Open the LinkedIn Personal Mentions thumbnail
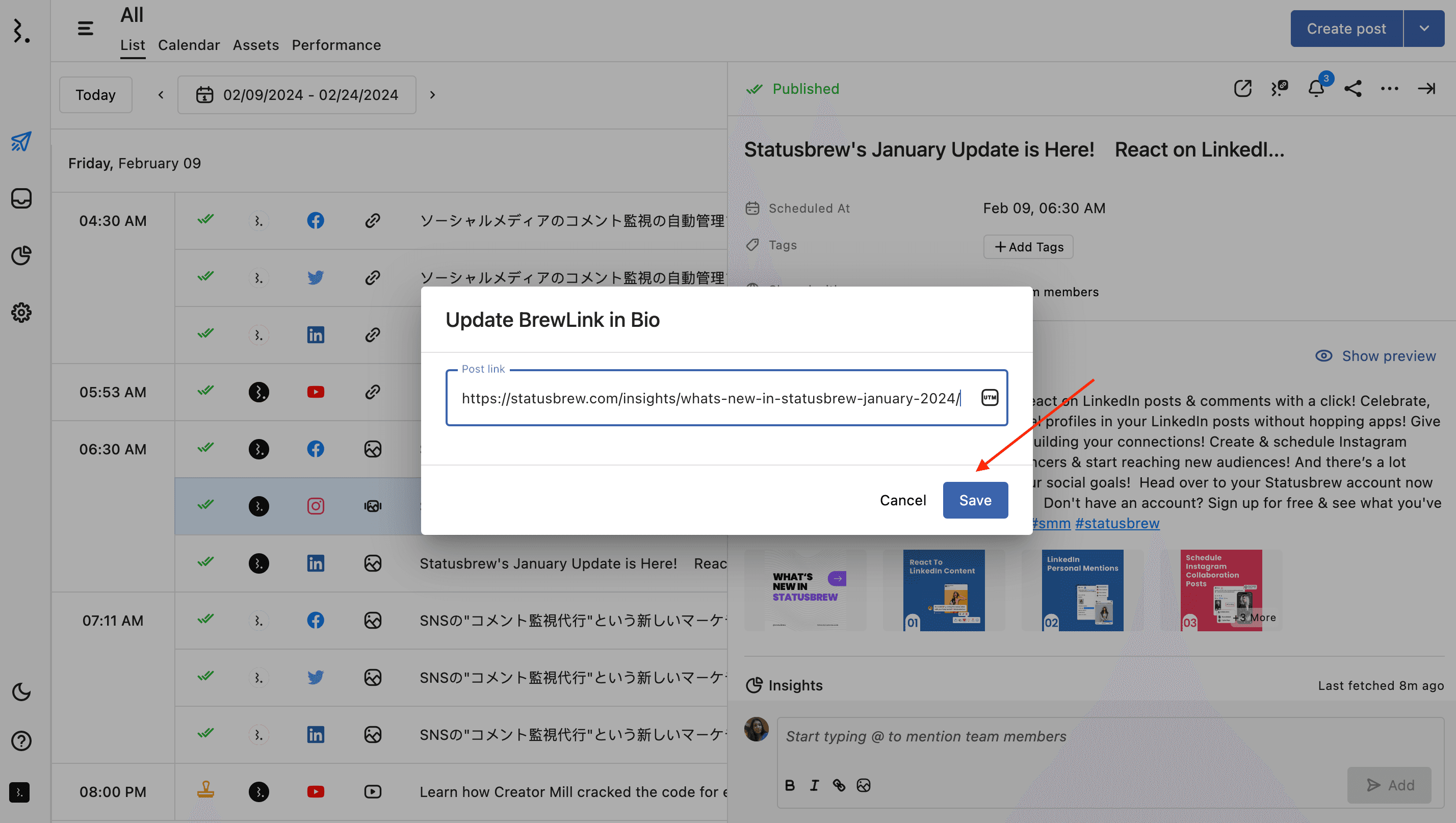The height and width of the screenshot is (823, 1456). (x=1082, y=590)
